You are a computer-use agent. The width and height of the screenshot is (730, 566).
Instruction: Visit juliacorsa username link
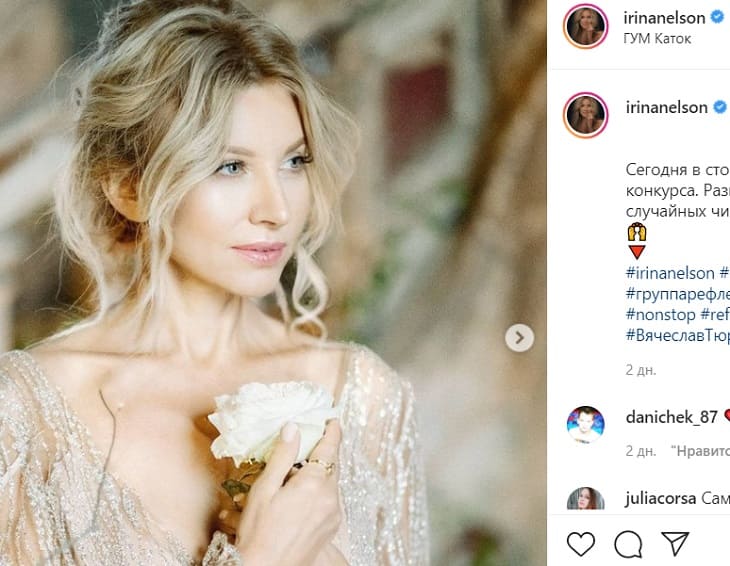tap(661, 497)
